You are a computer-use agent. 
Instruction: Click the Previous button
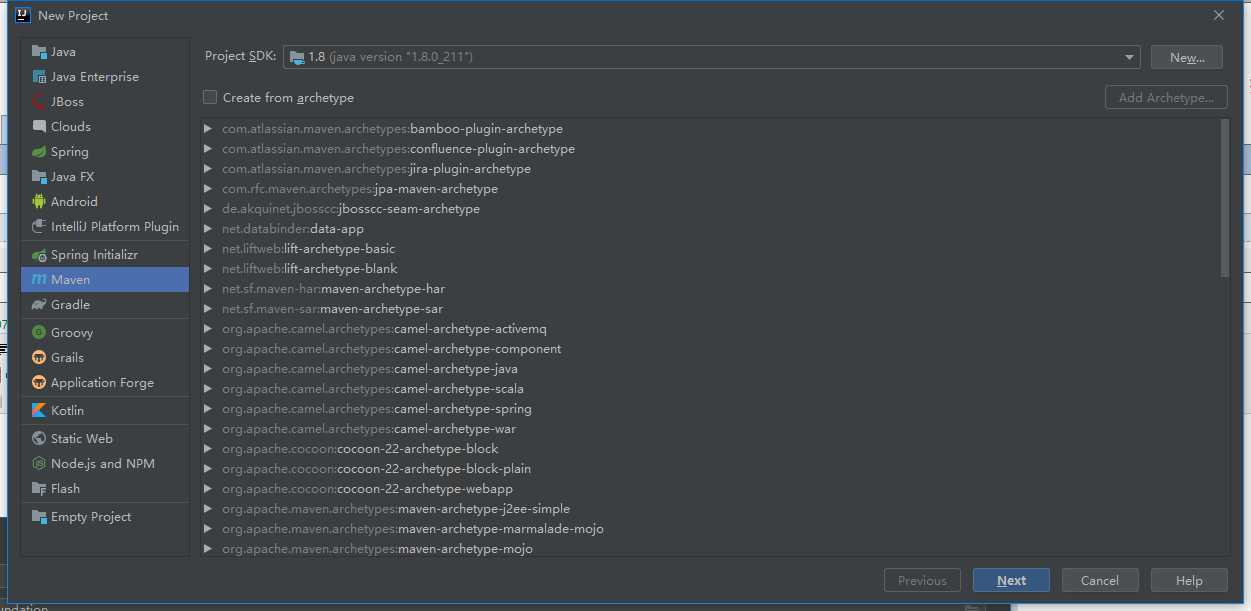(922, 580)
